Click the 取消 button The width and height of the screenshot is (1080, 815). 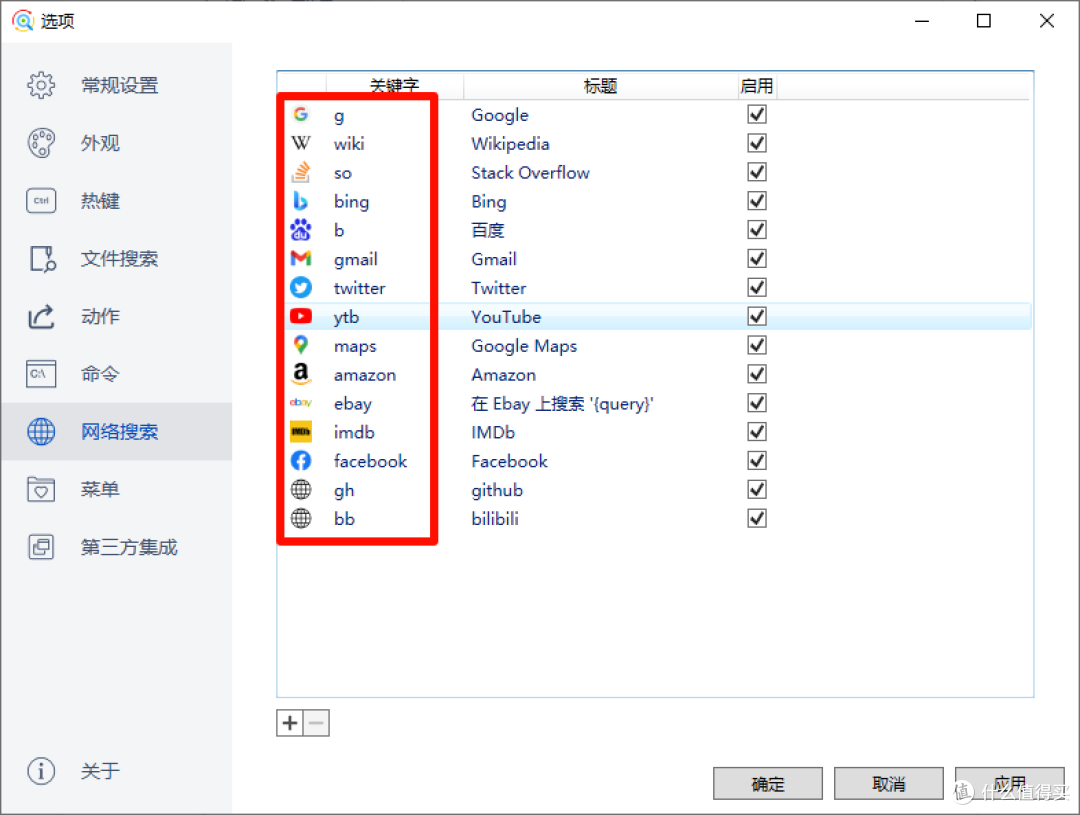[x=889, y=784]
